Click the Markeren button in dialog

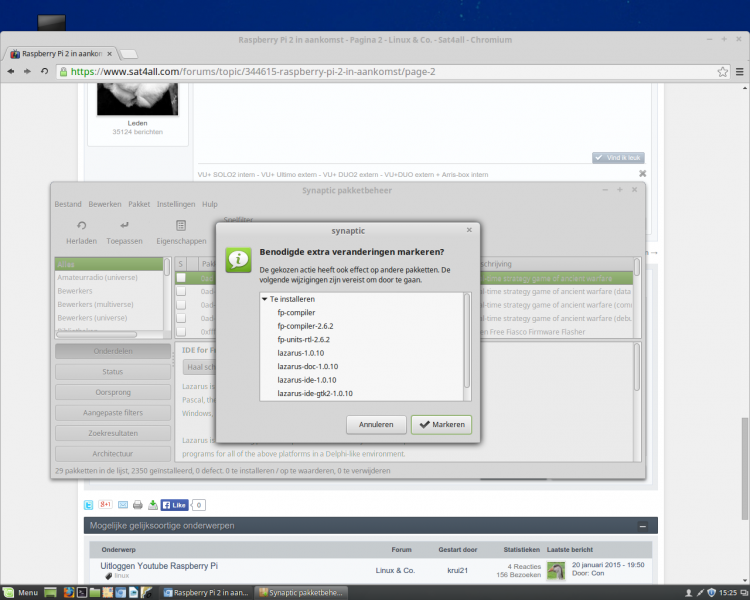click(441, 424)
